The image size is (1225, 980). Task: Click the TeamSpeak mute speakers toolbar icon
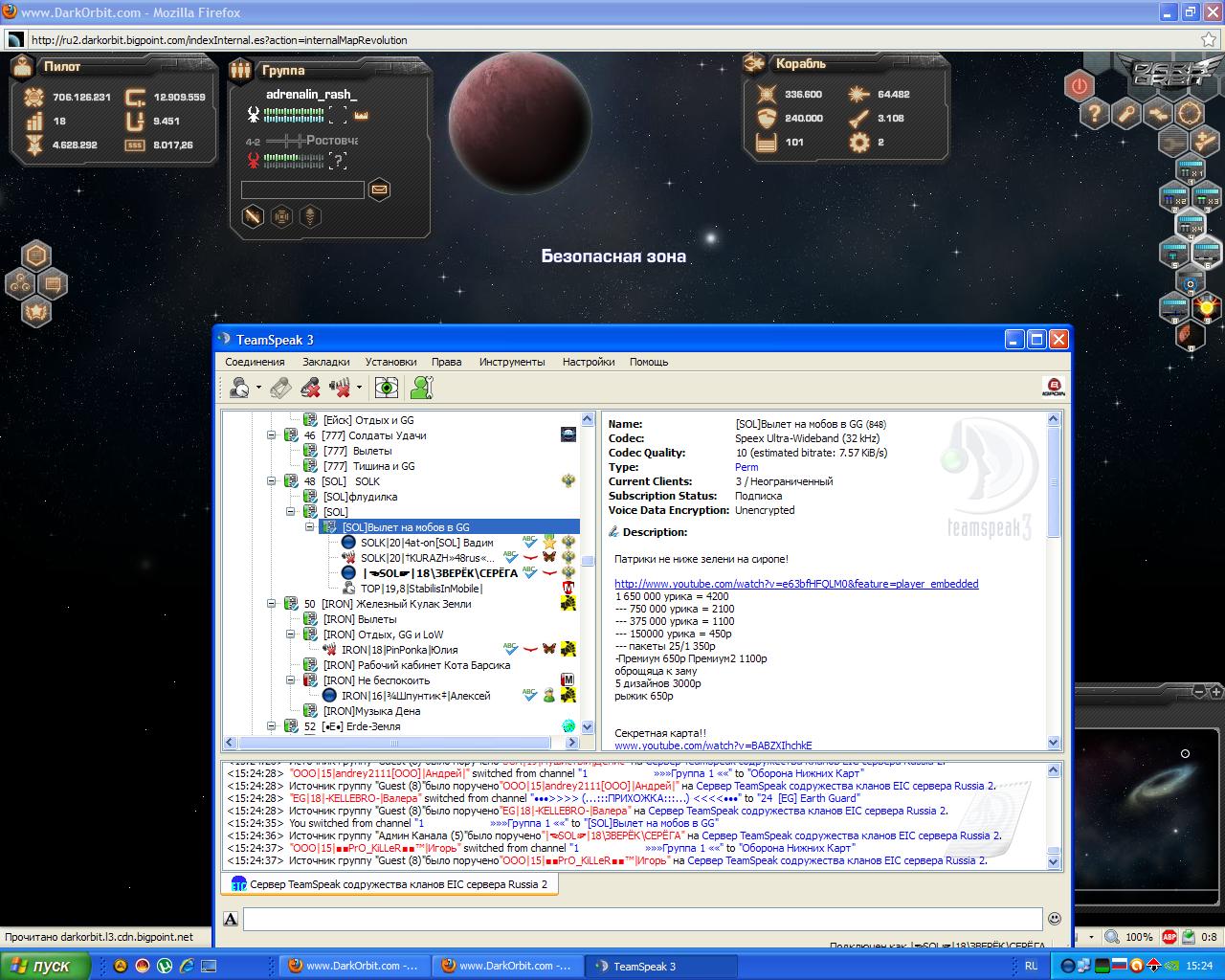click(340, 388)
